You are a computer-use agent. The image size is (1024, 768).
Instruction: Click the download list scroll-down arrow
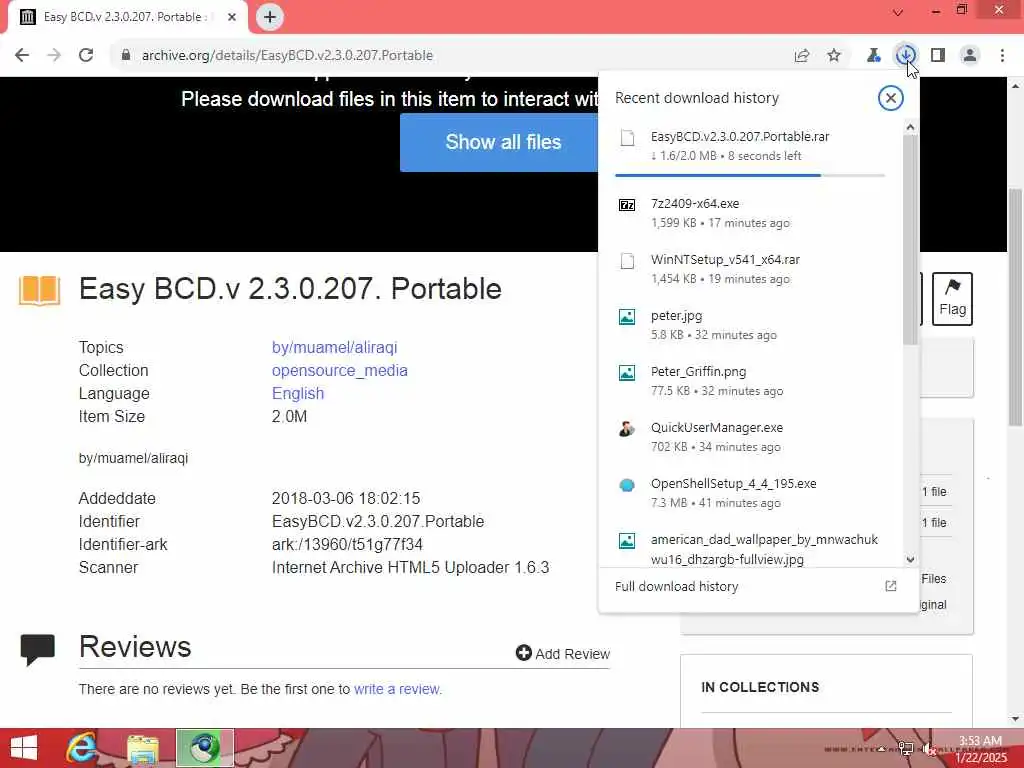pyautogui.click(x=910, y=560)
